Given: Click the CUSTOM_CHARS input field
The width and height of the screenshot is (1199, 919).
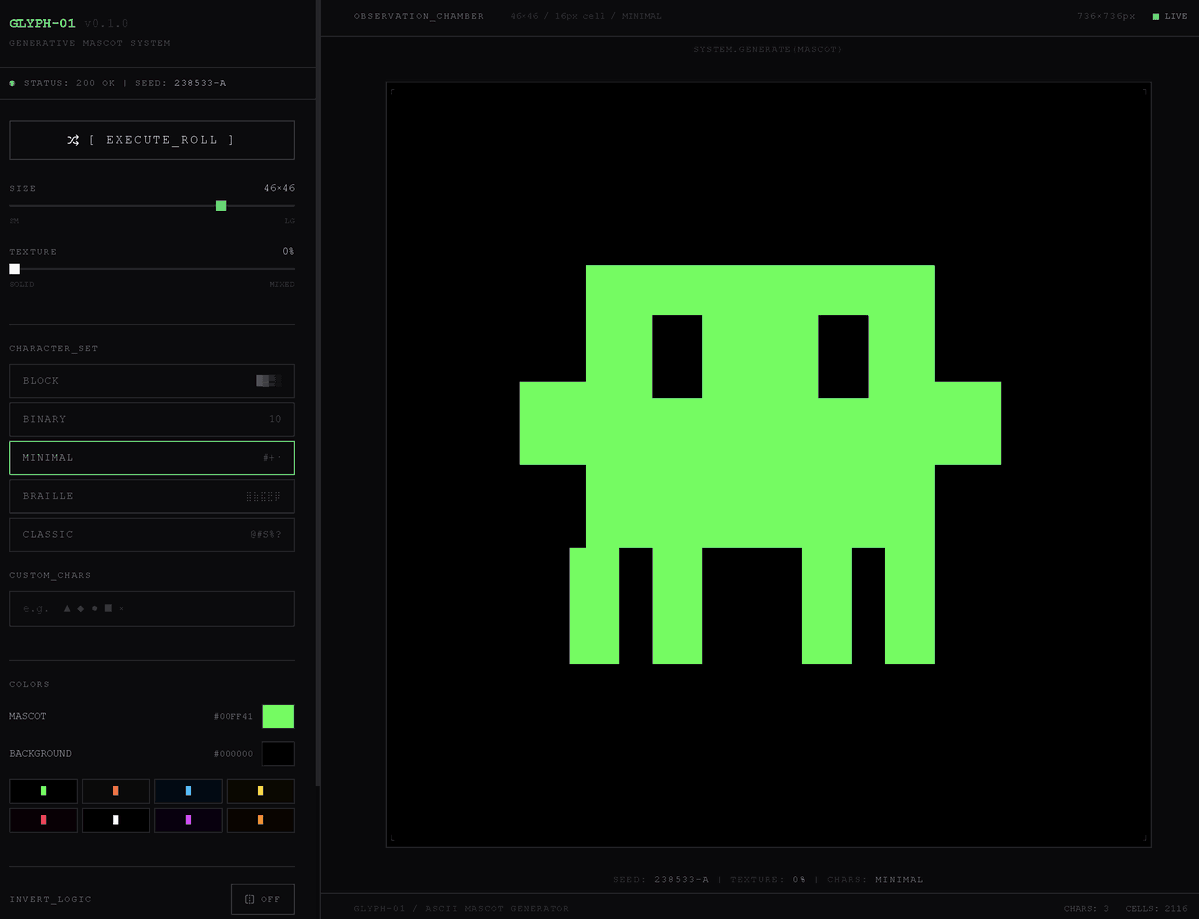Looking at the screenshot, I should 151,609.
